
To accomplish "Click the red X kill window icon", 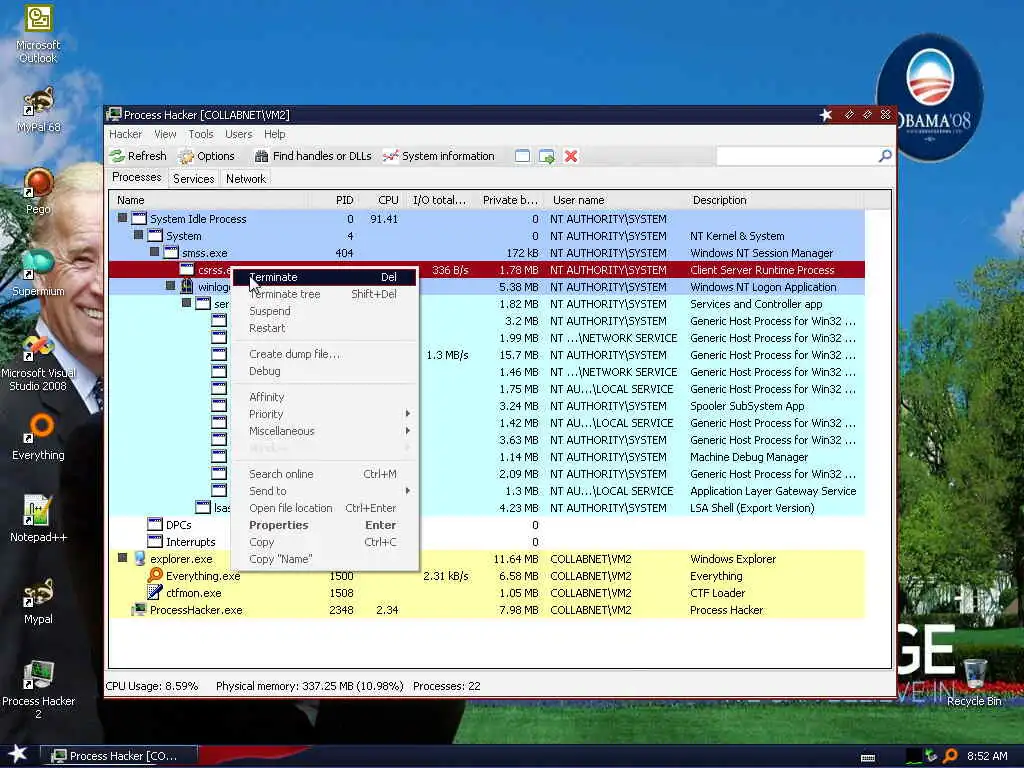I will pos(571,156).
